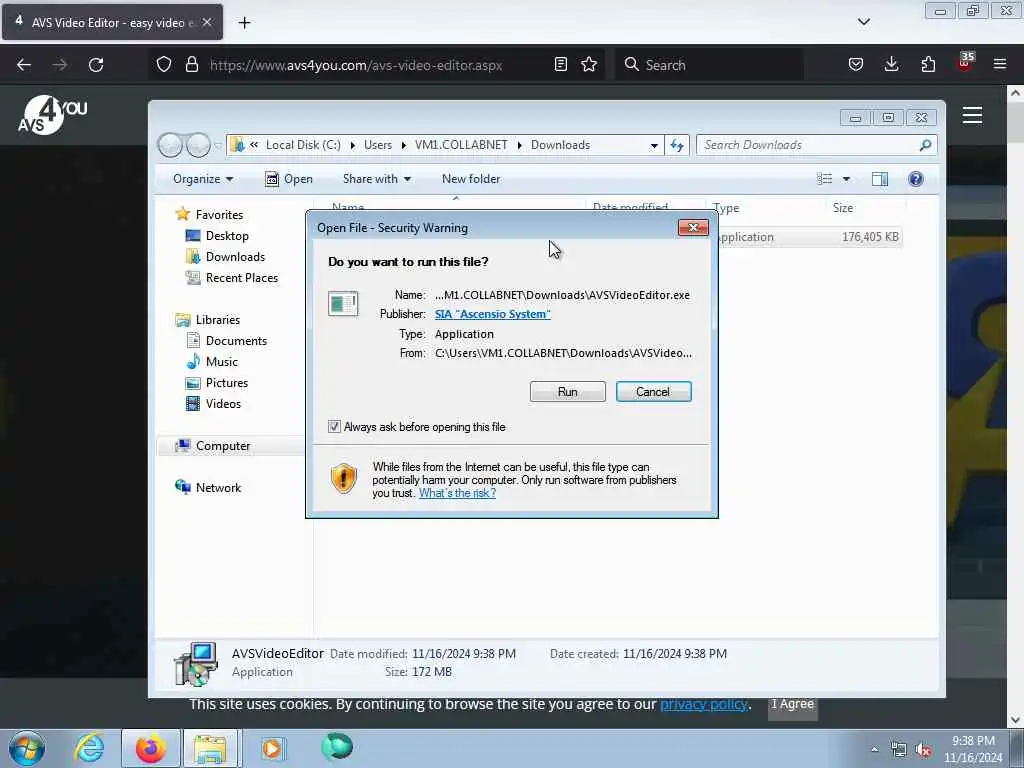Image resolution: width=1024 pixels, height=768 pixels.
Task: Click Open in the Explorer toolbar
Action: pos(289,179)
